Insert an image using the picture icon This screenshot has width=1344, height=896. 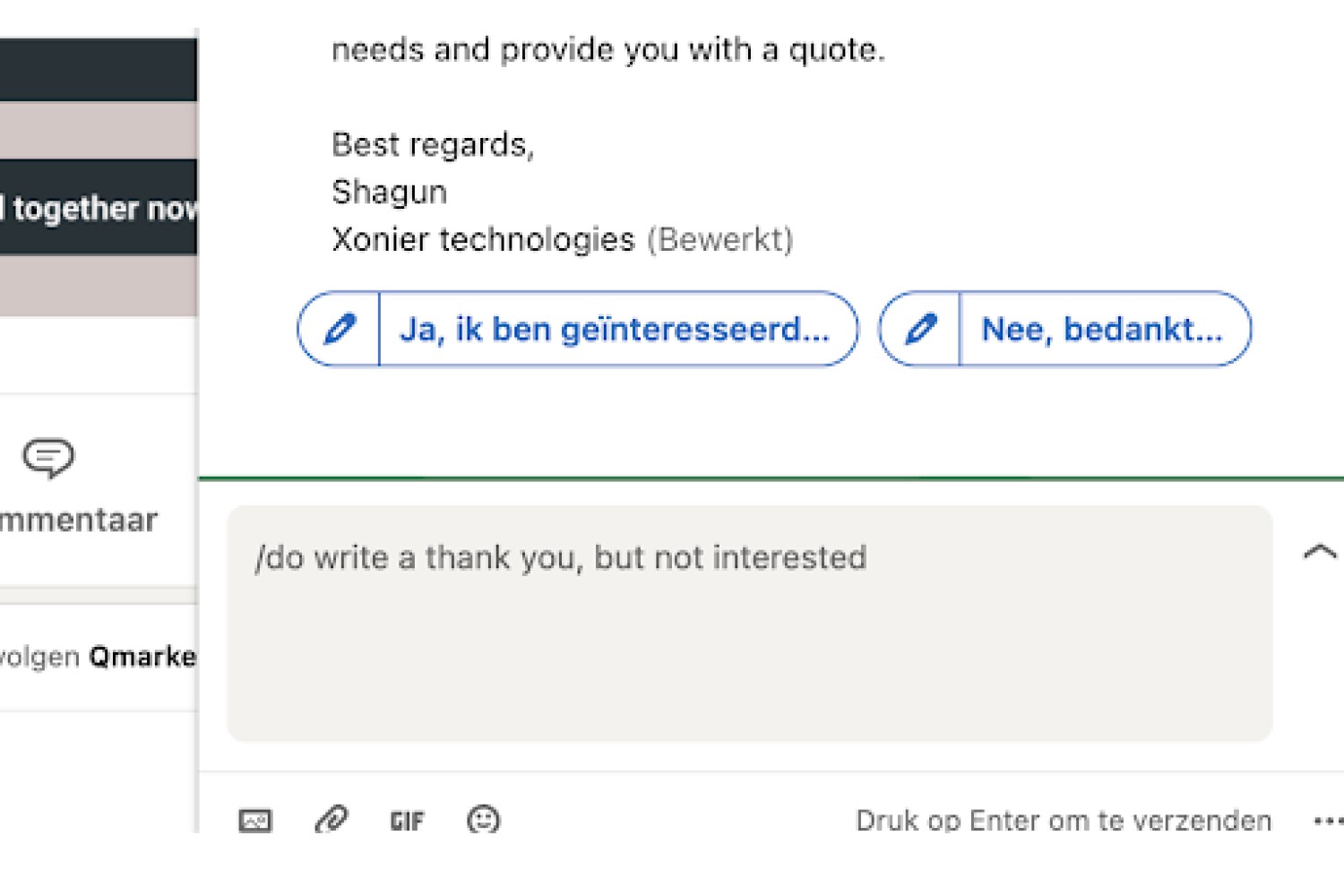255,820
